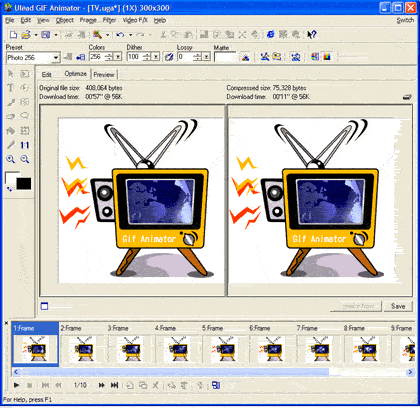Open the Wizard icon dropdown arrow
Screen dimensions: 420x408
(x=107, y=35)
